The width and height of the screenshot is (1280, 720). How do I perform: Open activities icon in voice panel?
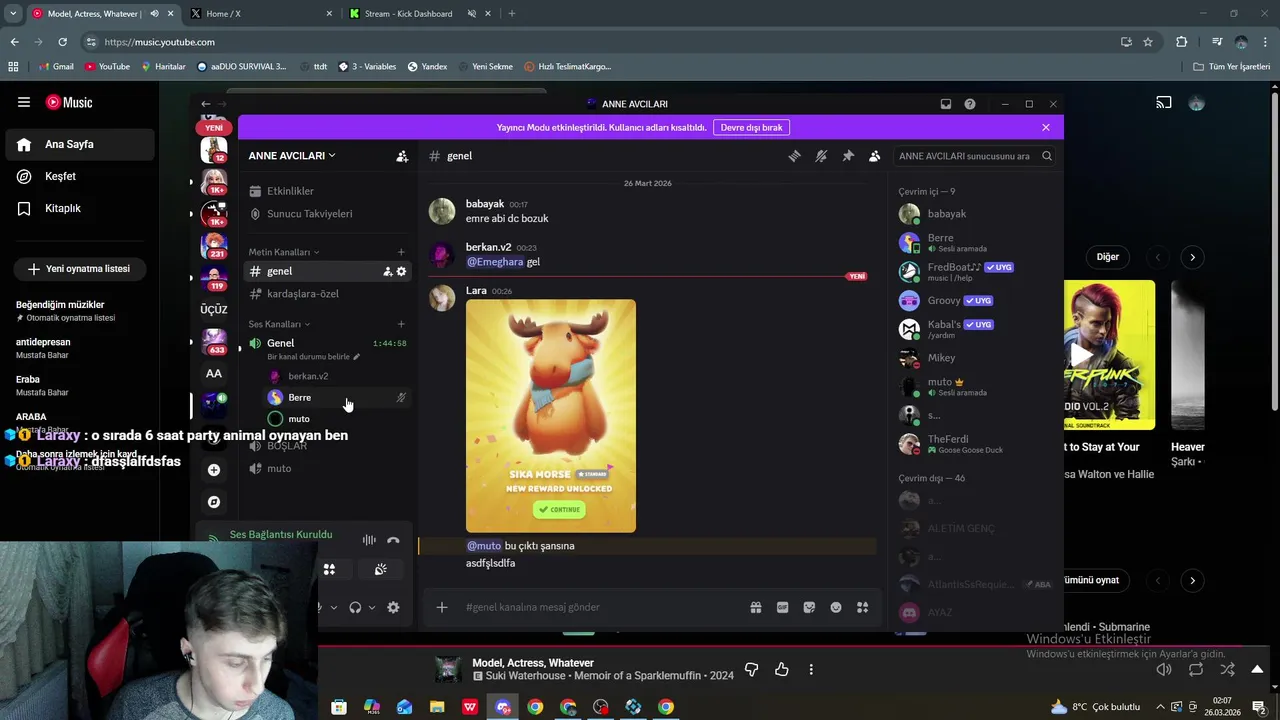pos(329,569)
